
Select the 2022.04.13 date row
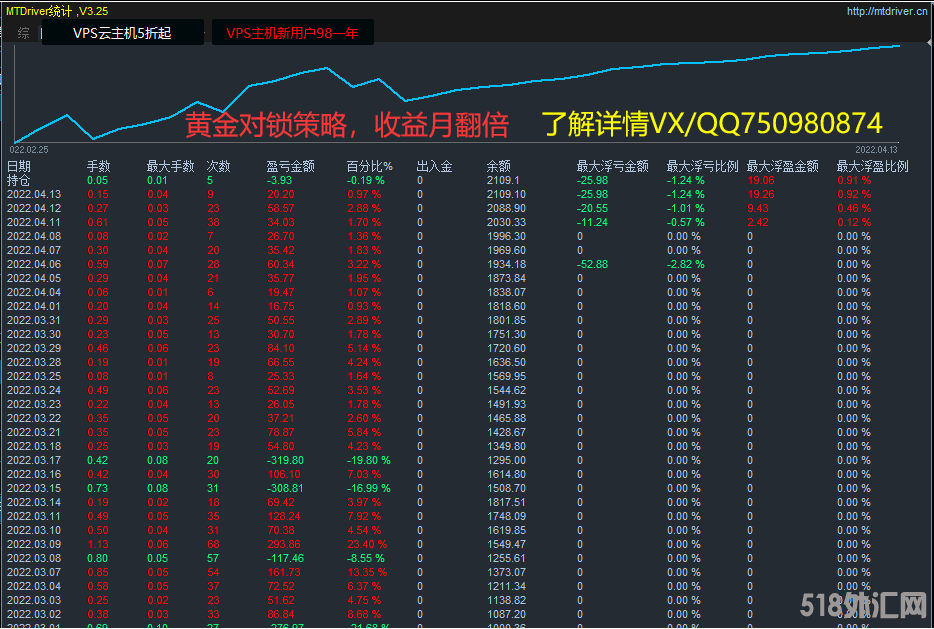coord(34,194)
